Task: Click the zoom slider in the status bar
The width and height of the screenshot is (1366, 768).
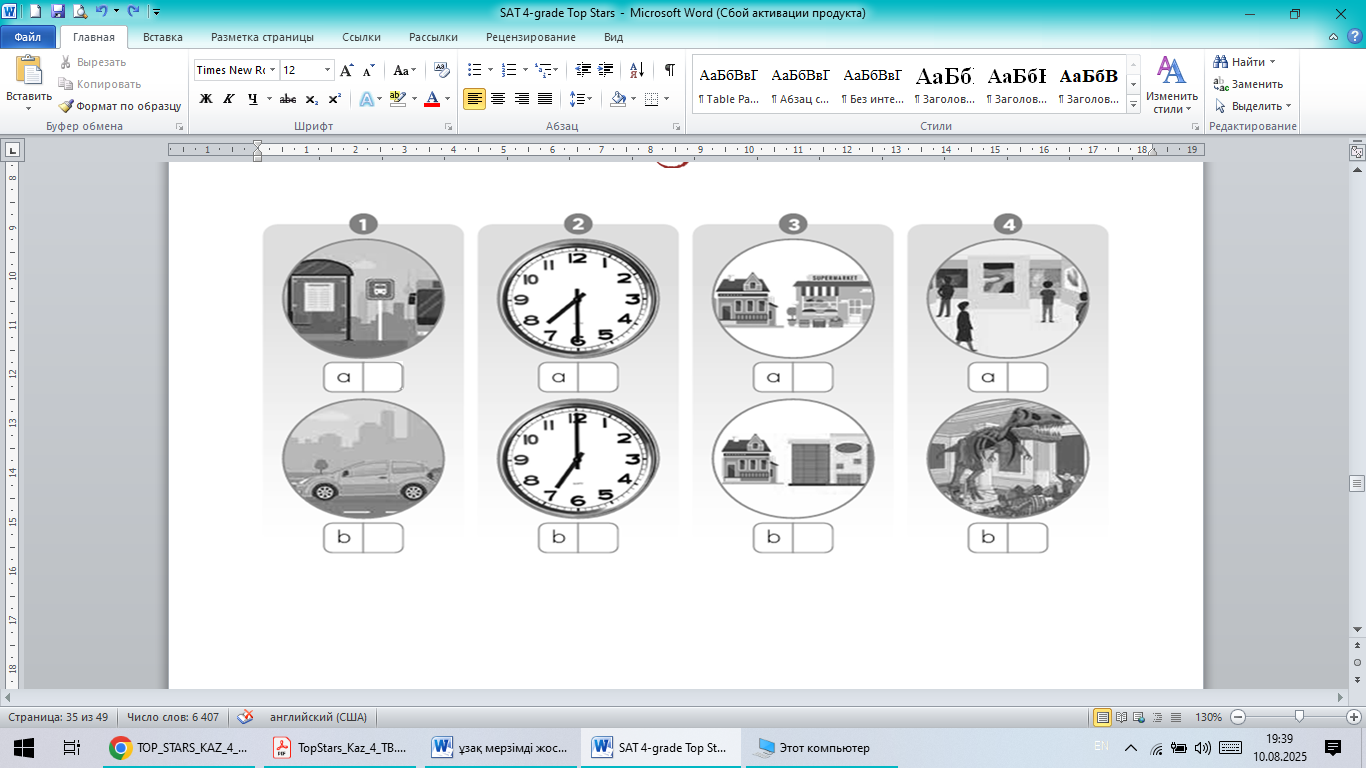Action: point(1298,717)
